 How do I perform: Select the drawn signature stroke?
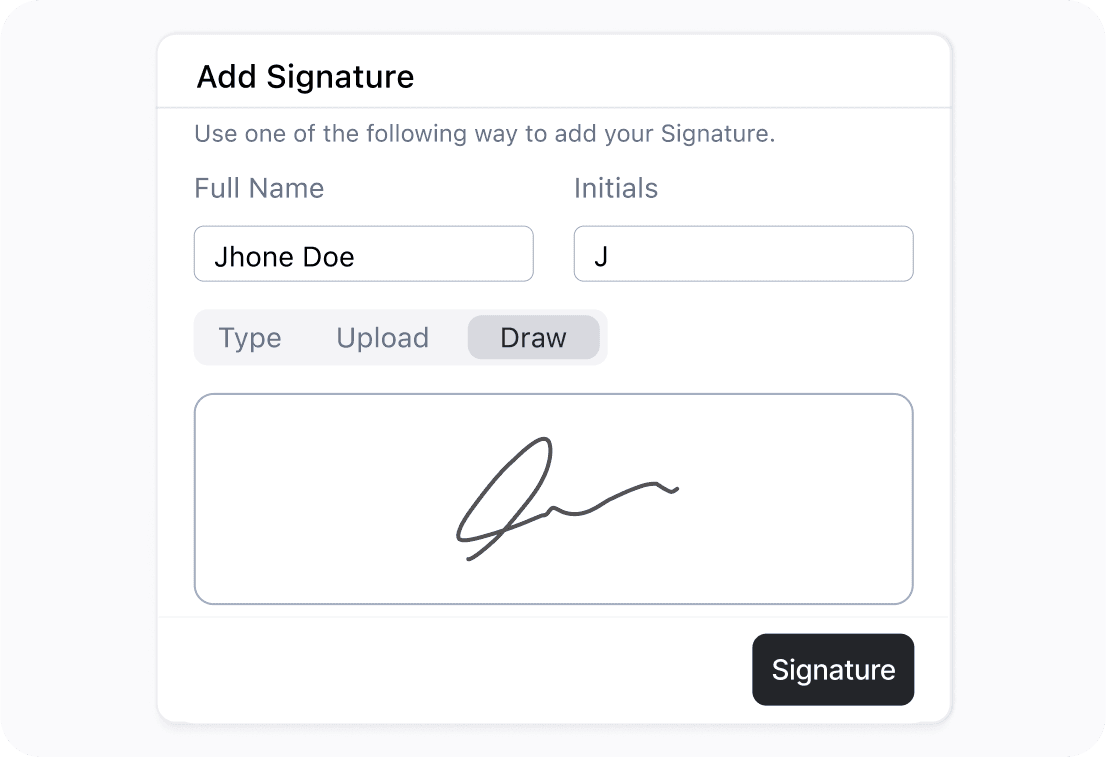tap(560, 495)
